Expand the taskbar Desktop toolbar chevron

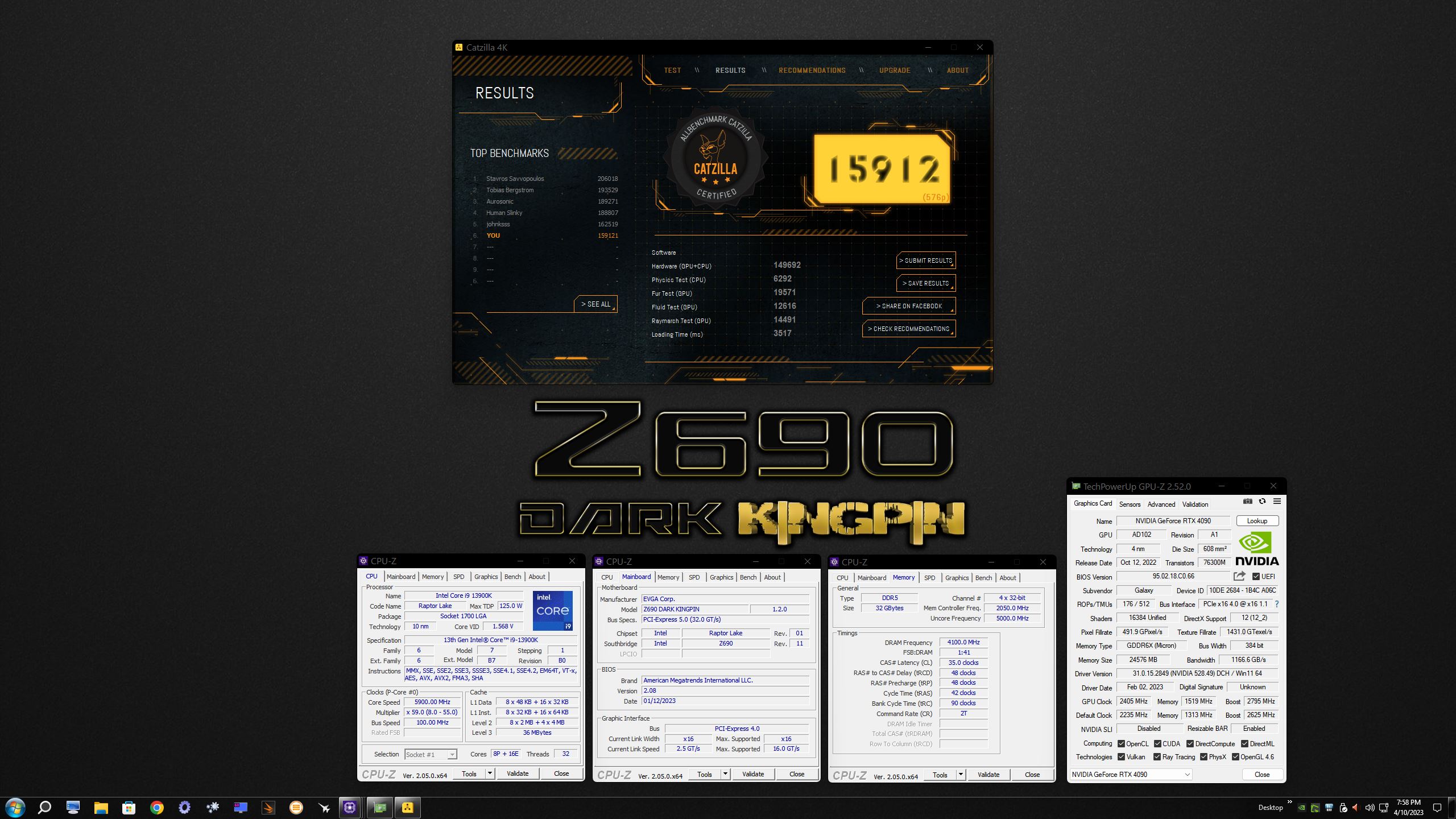1289,803
